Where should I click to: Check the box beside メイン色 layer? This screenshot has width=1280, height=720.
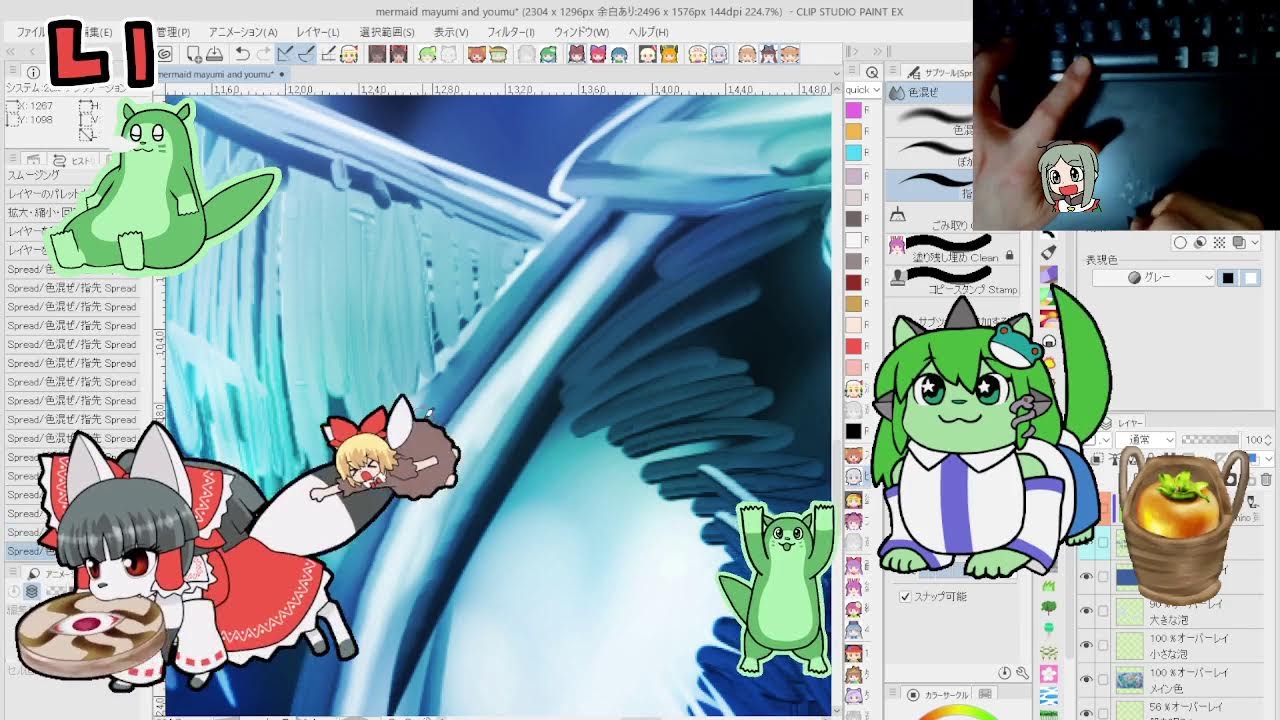point(1103,679)
